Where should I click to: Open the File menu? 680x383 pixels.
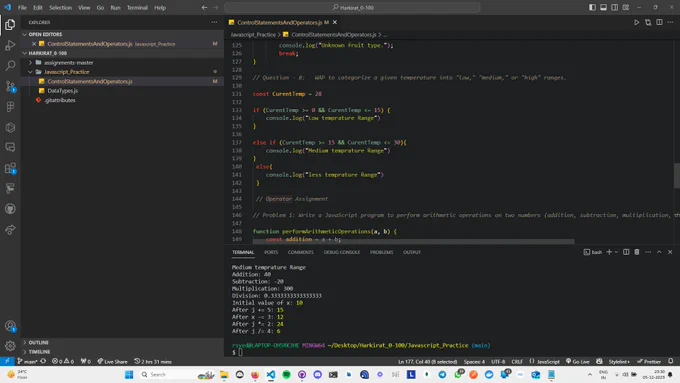click(x=22, y=7)
